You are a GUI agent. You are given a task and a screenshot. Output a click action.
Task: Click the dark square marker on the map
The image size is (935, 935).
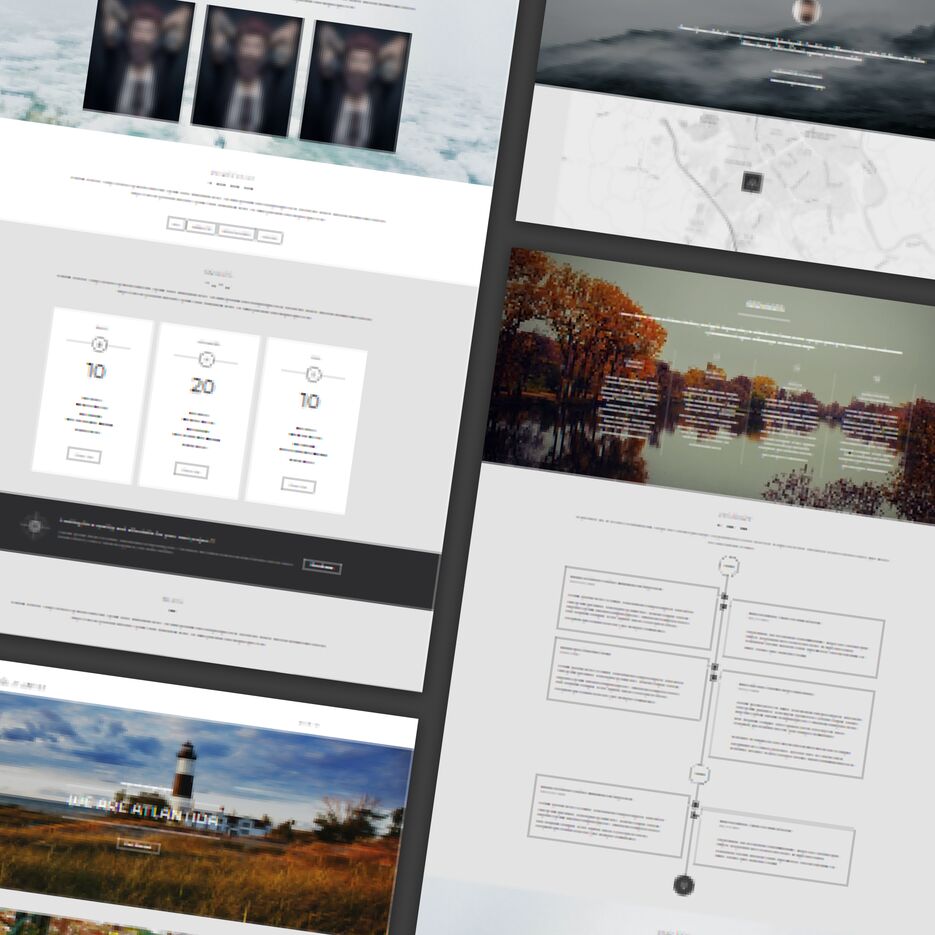tap(752, 181)
